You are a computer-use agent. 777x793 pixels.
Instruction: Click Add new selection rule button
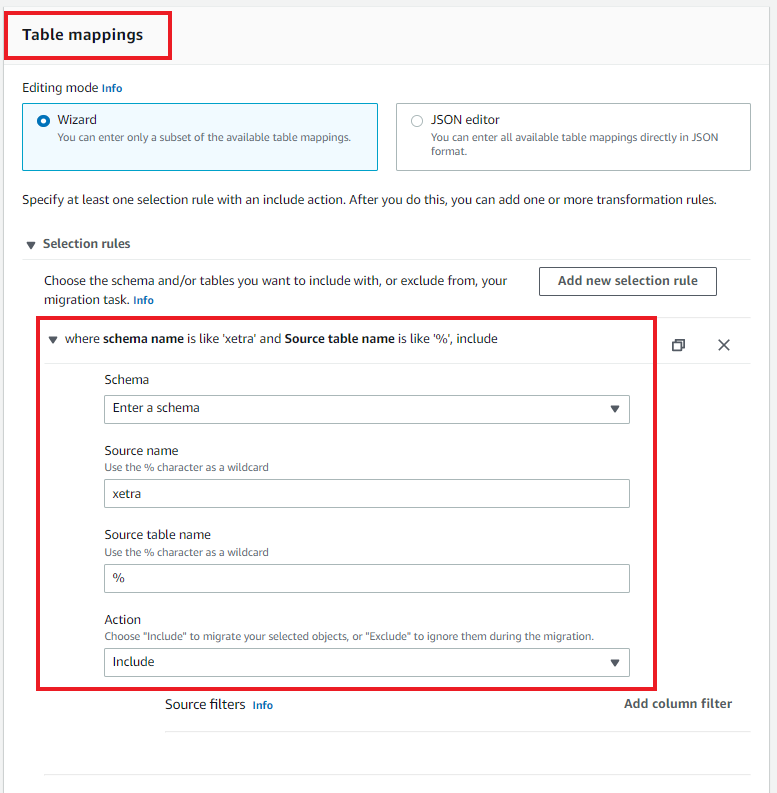[x=627, y=281]
